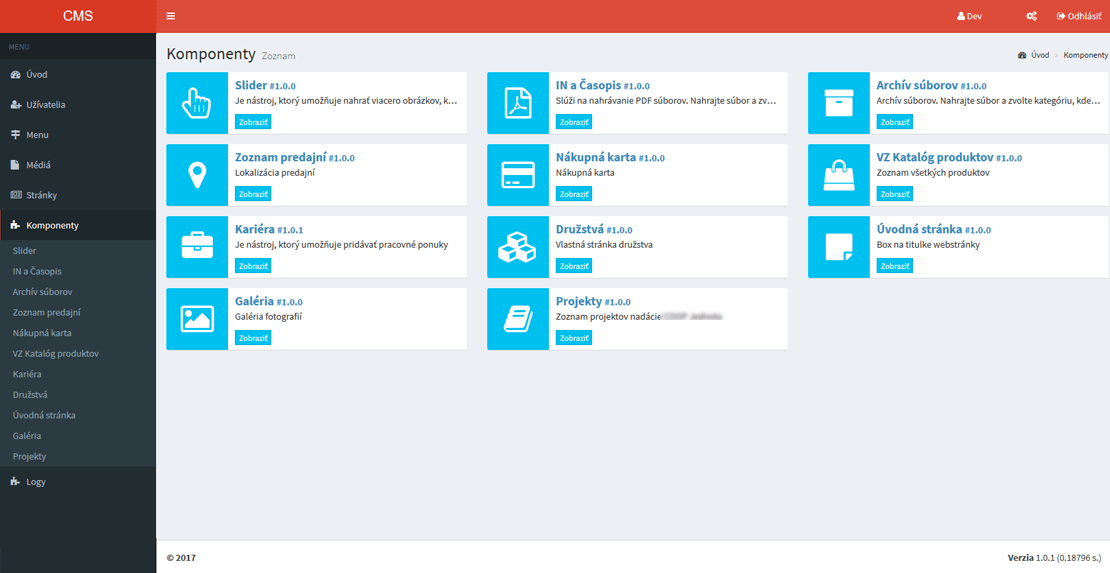1110x573 pixels.
Task: Click the CMS logo
Action: [78, 16]
